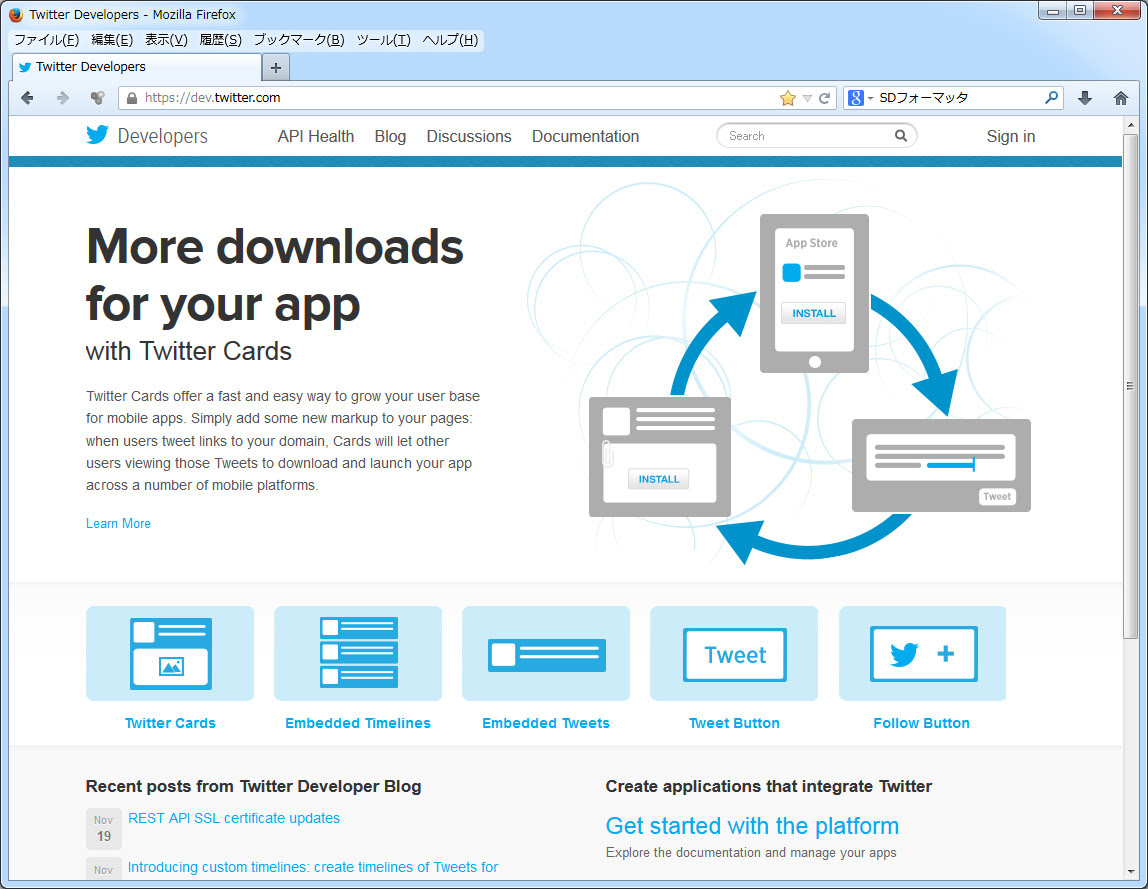1148x889 pixels.
Task: Click the Nov 19 date badge
Action: (x=104, y=828)
